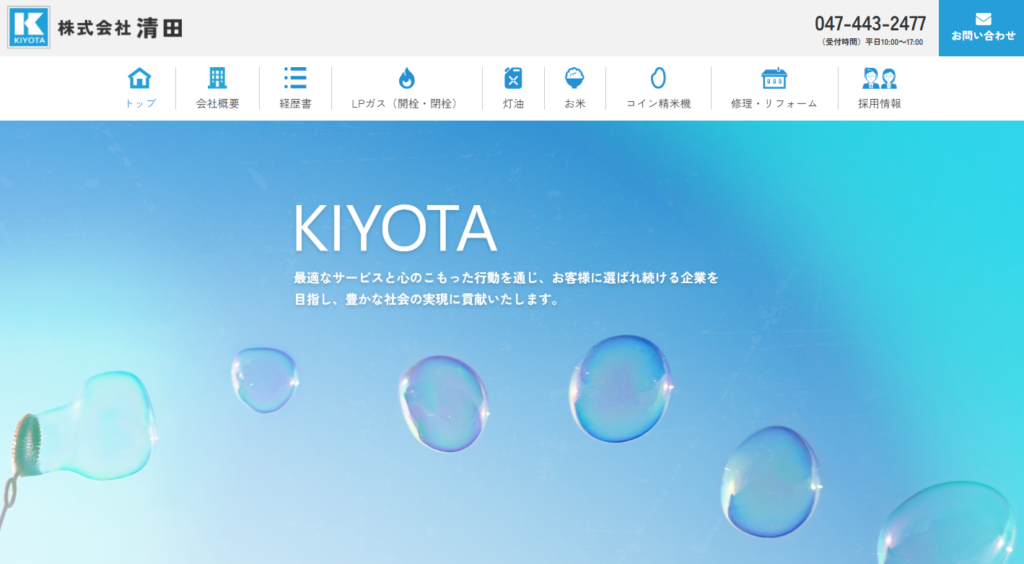Click the KIYOTA square logo icon
1024x564 pixels.
pos(29,27)
